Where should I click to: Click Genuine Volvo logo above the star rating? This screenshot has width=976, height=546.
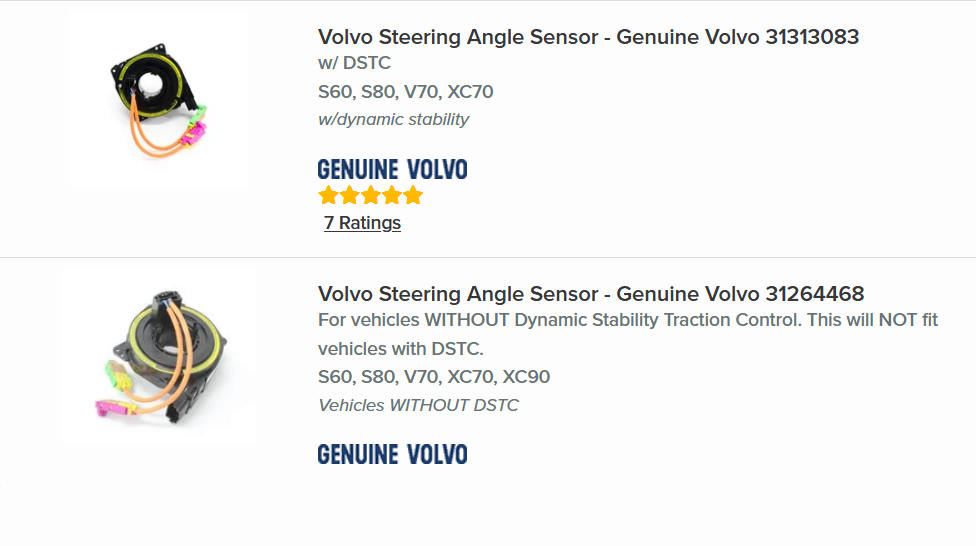392,169
